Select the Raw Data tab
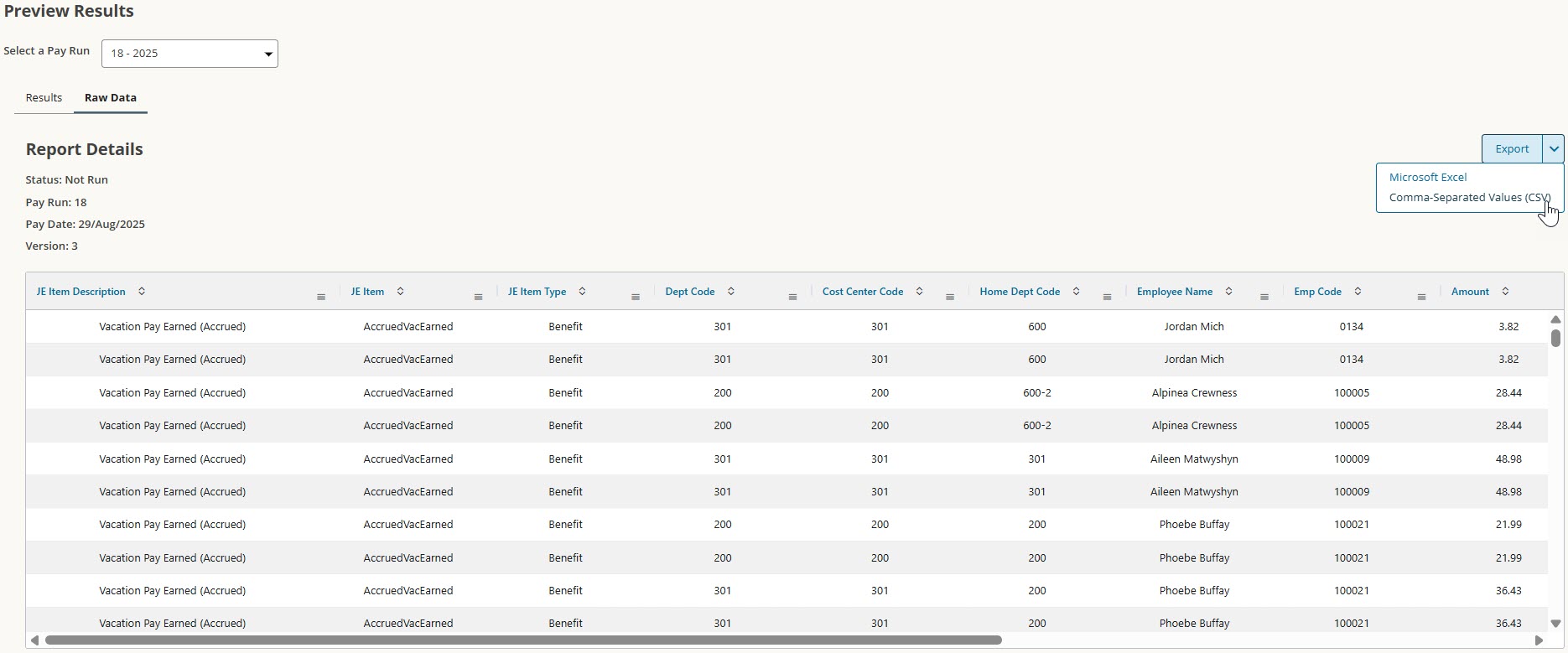The width and height of the screenshot is (1568, 653). coord(111,97)
